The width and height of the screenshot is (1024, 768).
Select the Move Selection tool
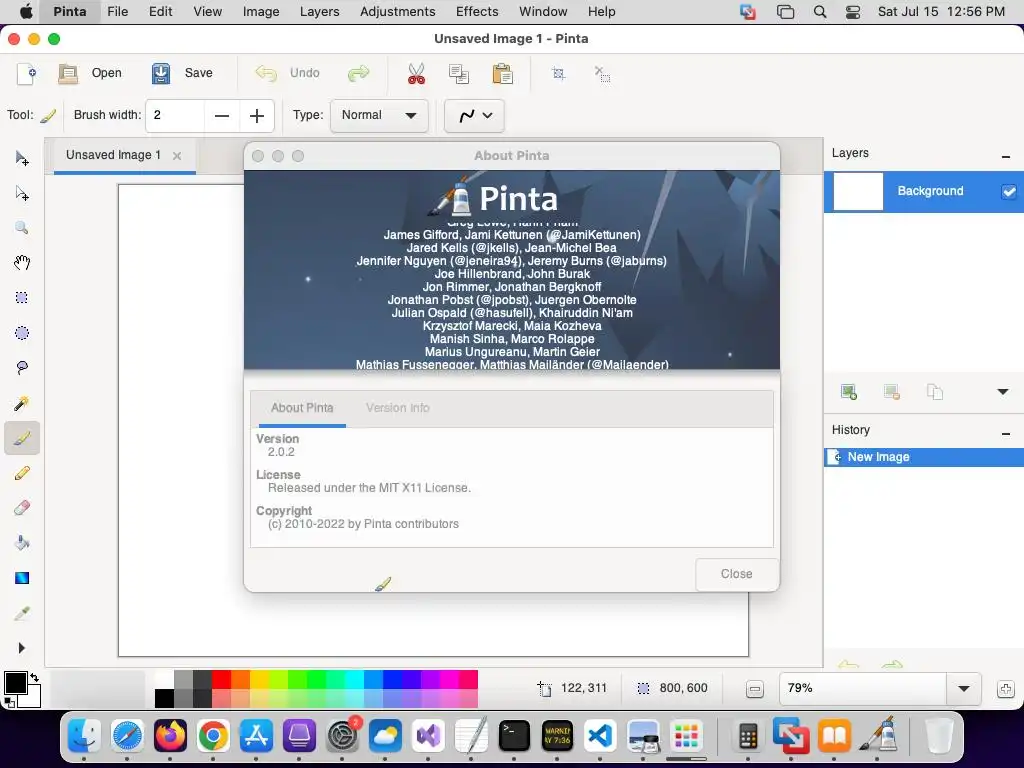(22, 193)
